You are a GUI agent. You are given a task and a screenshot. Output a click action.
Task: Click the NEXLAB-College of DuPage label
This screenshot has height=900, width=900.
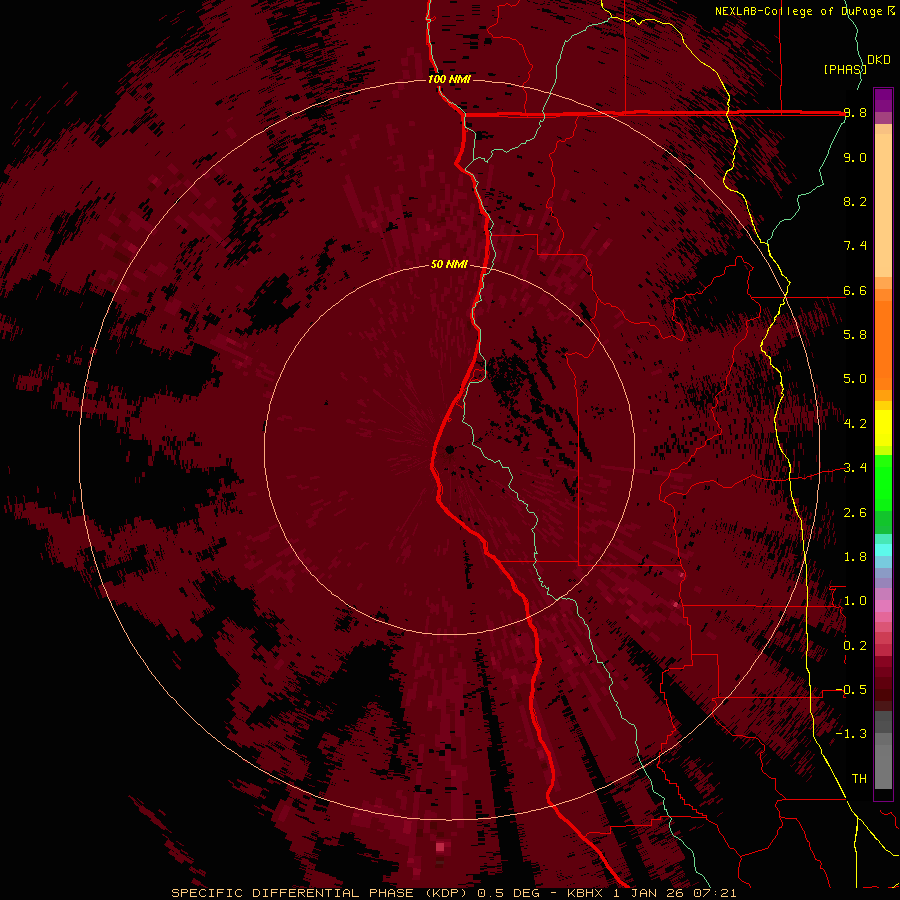[x=805, y=11]
